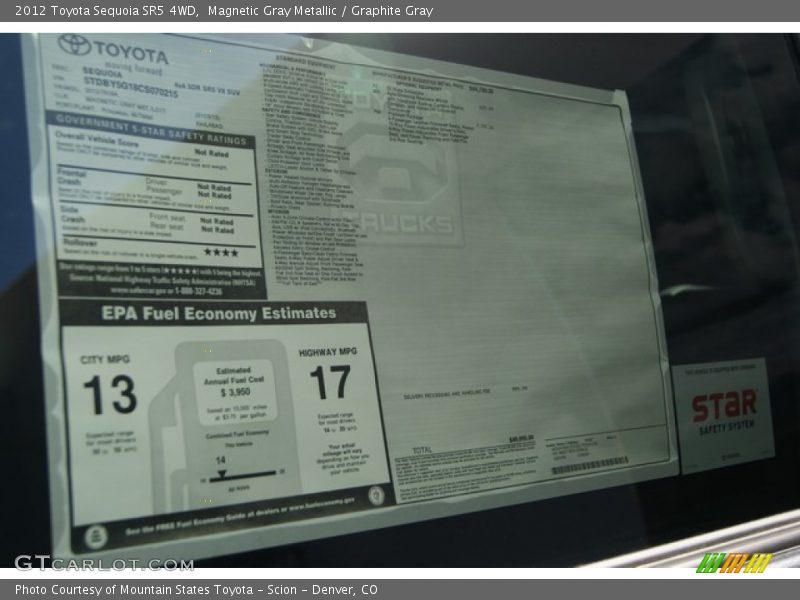Click the "Frontal Crash" label
The image size is (800, 600).
pyautogui.click(x=71, y=177)
